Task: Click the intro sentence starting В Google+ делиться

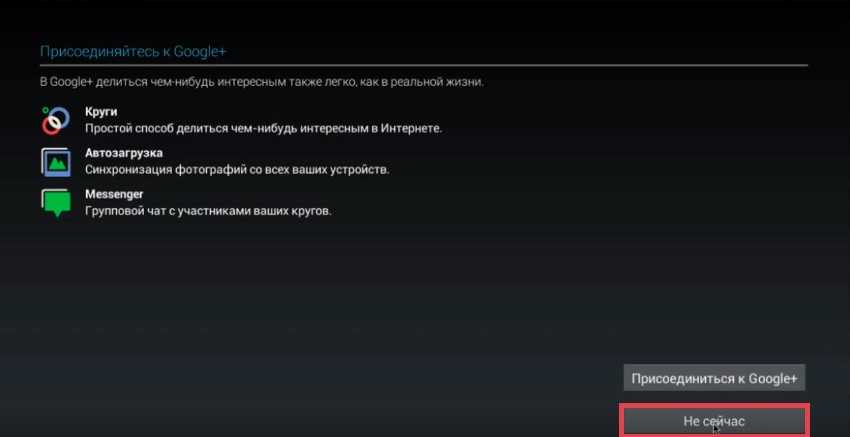Action: [262, 83]
